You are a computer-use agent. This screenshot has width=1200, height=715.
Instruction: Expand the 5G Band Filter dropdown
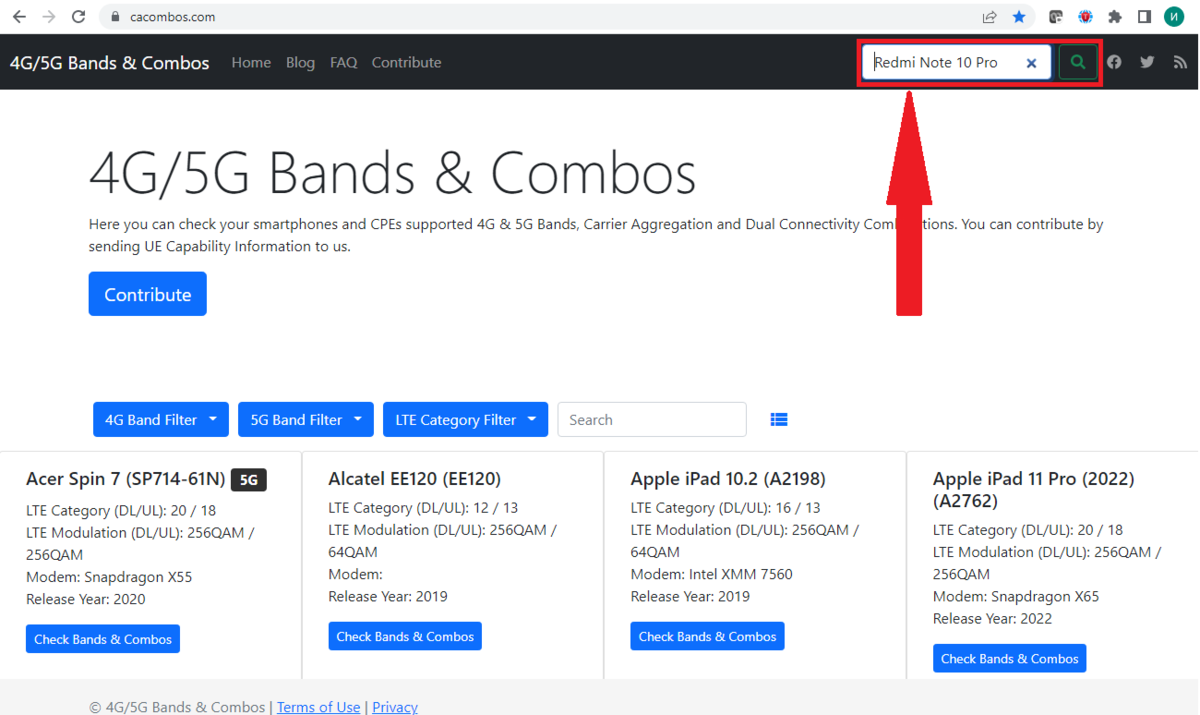(x=306, y=420)
